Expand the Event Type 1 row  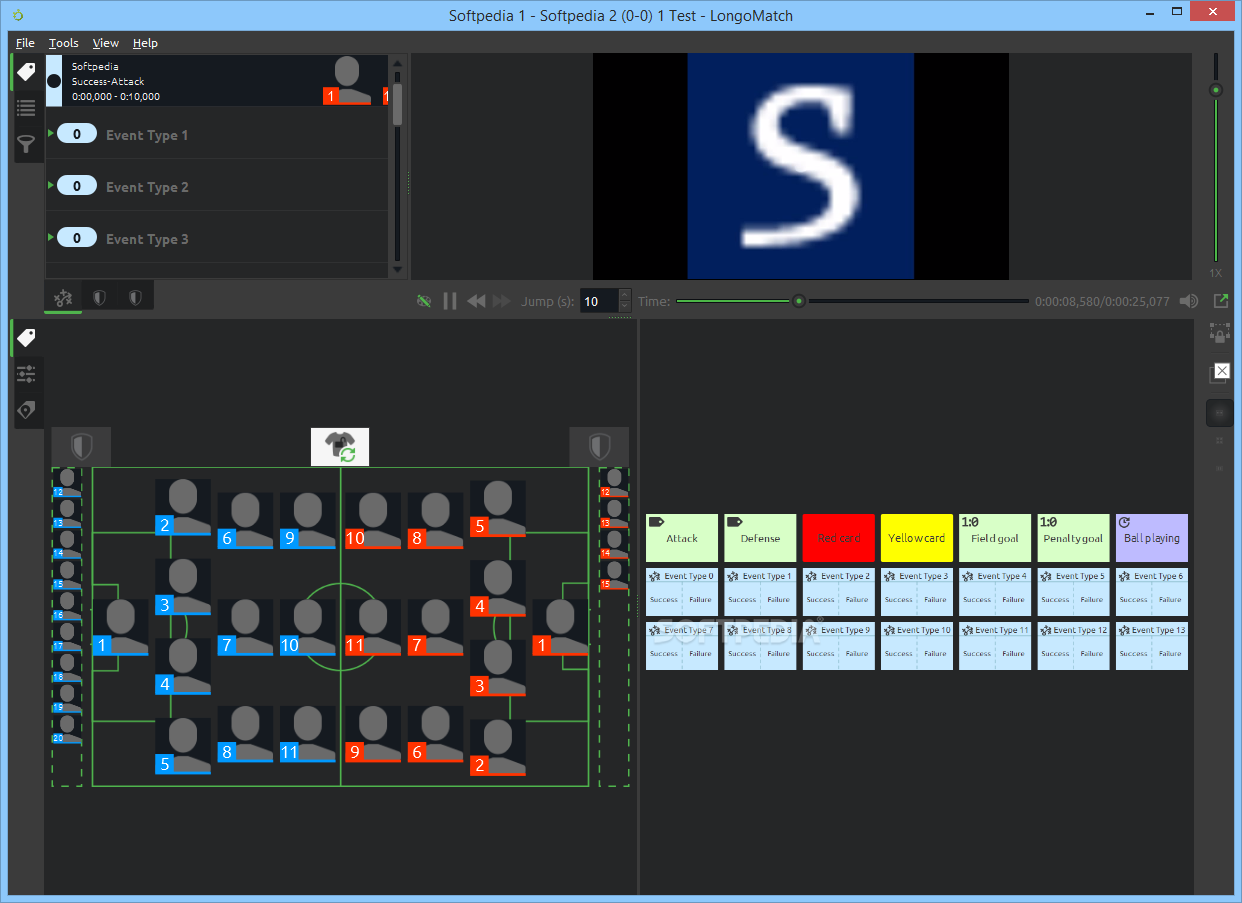tap(51, 132)
